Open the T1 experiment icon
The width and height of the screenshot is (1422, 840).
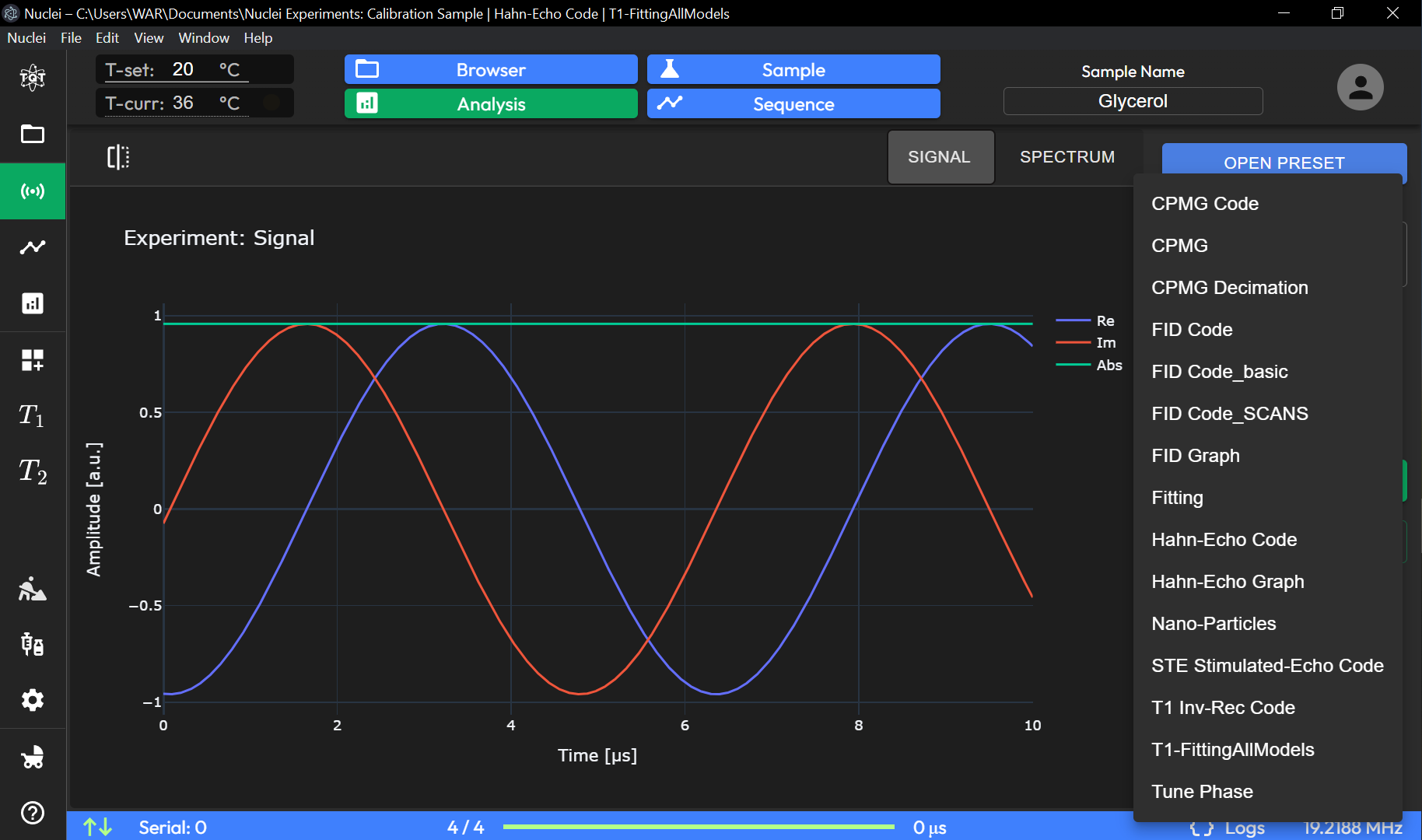click(x=33, y=415)
